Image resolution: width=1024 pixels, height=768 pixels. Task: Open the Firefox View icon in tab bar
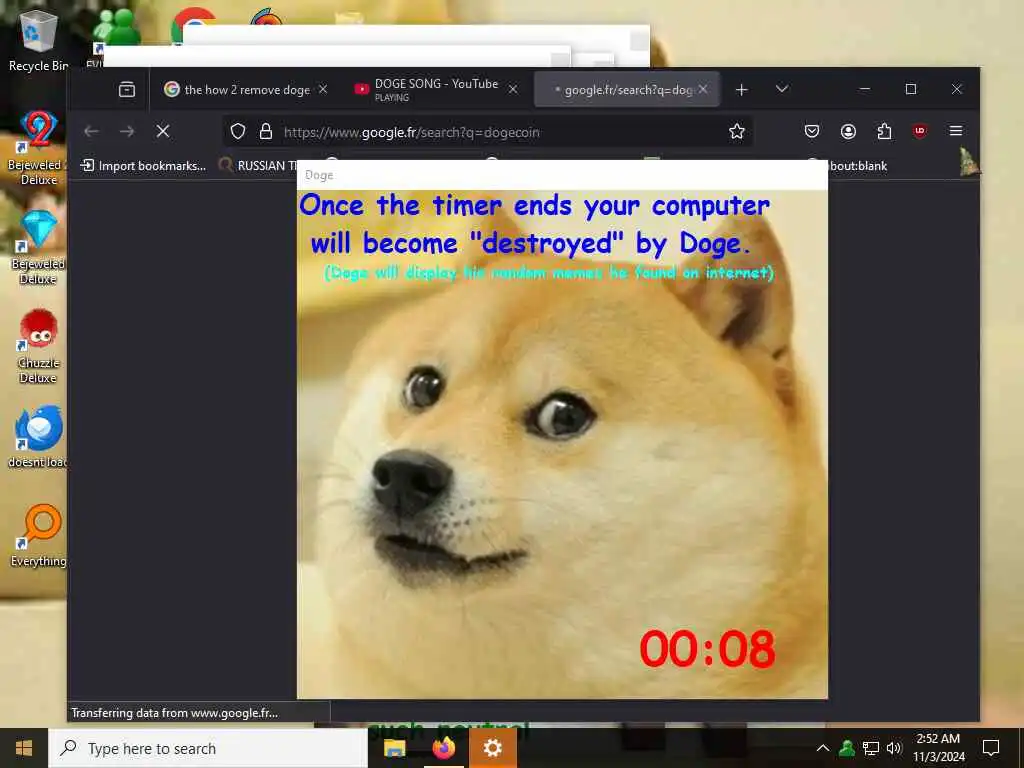(127, 89)
